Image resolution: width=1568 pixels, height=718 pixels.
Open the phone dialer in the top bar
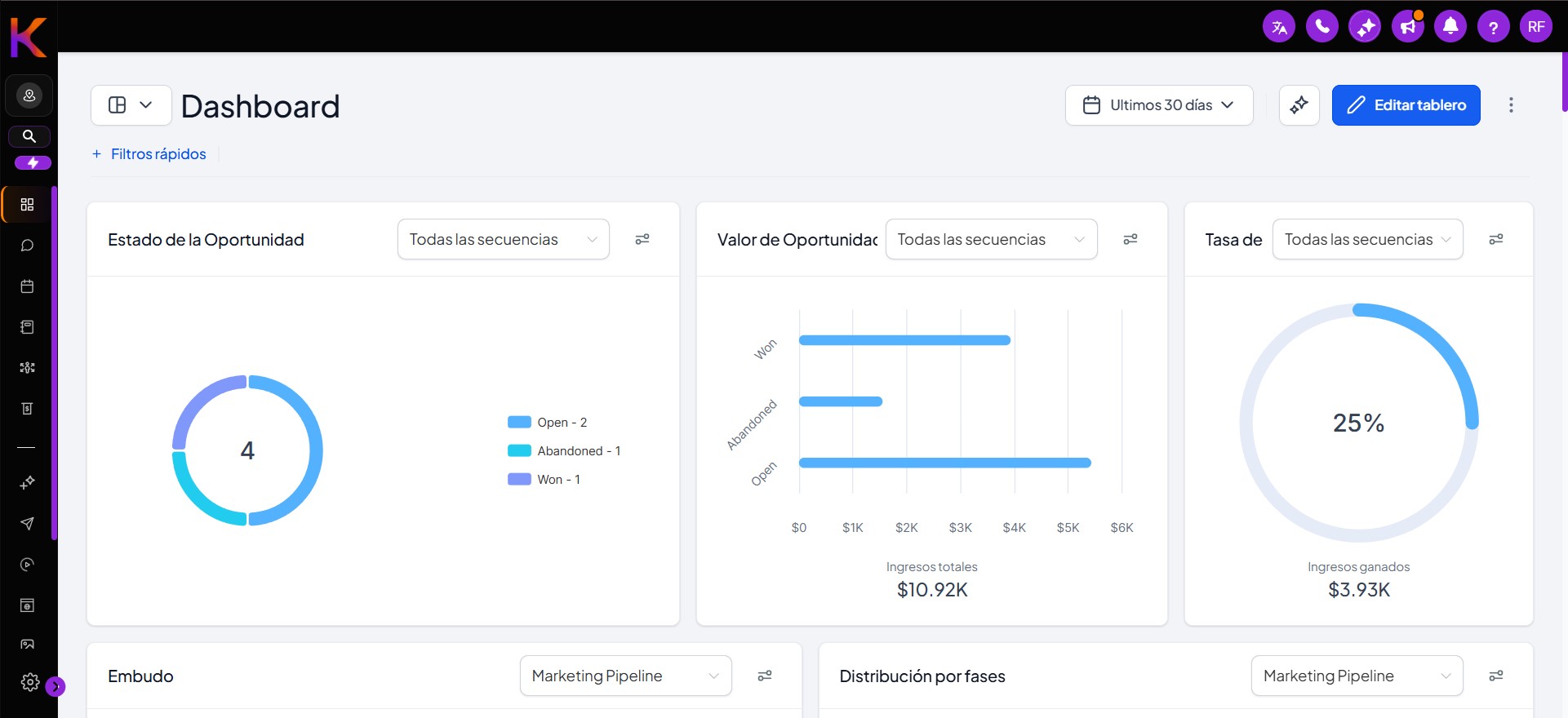coord(1322,27)
